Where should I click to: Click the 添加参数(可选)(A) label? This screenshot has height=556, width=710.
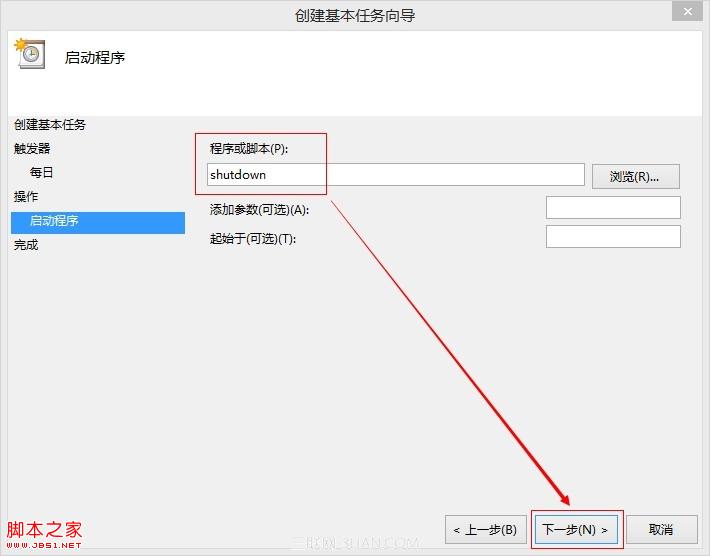[x=259, y=209]
